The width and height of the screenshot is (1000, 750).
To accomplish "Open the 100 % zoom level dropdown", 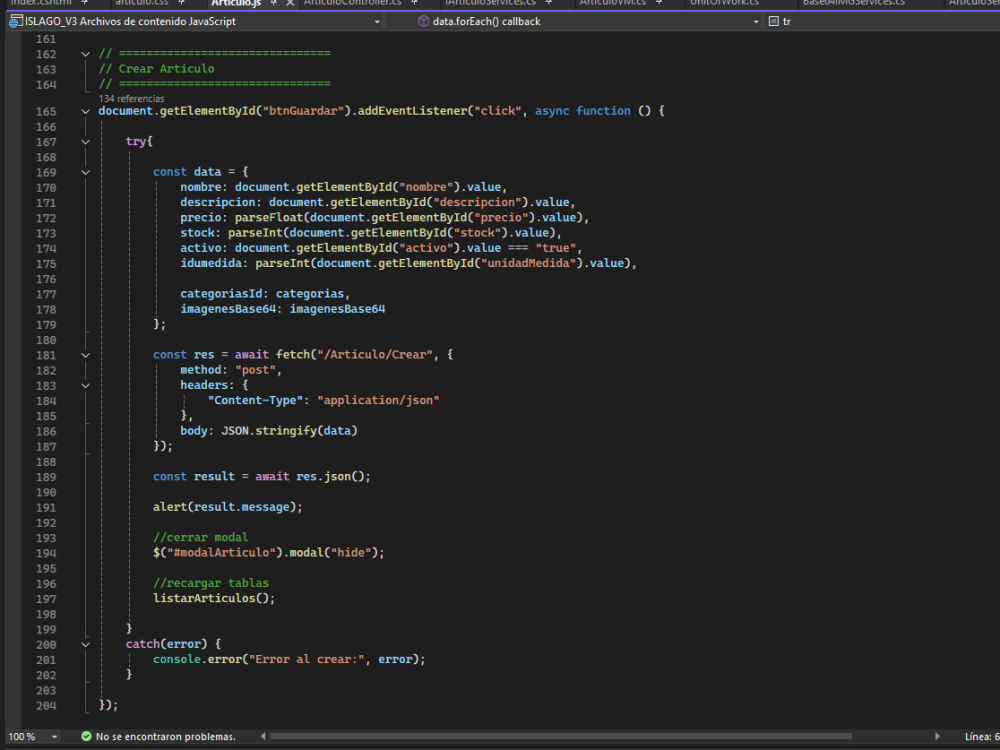I will (55, 737).
